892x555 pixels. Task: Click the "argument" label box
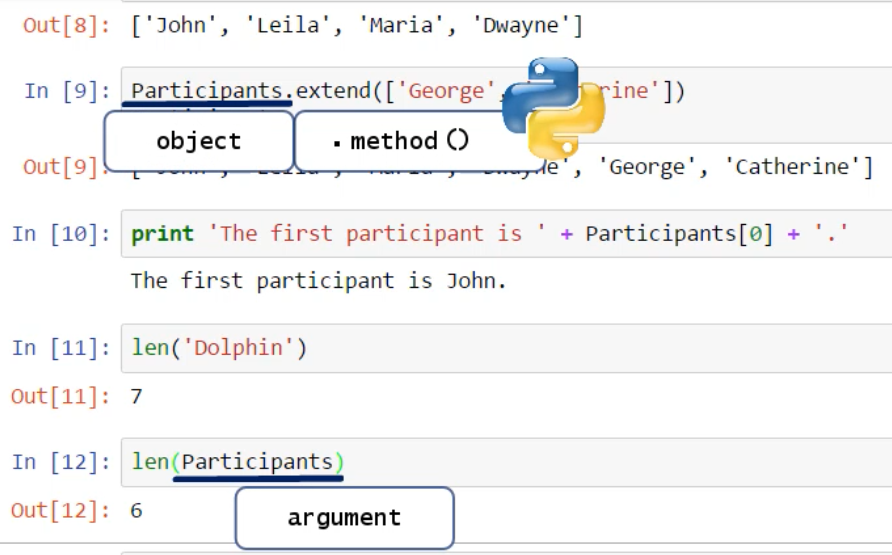(x=344, y=517)
